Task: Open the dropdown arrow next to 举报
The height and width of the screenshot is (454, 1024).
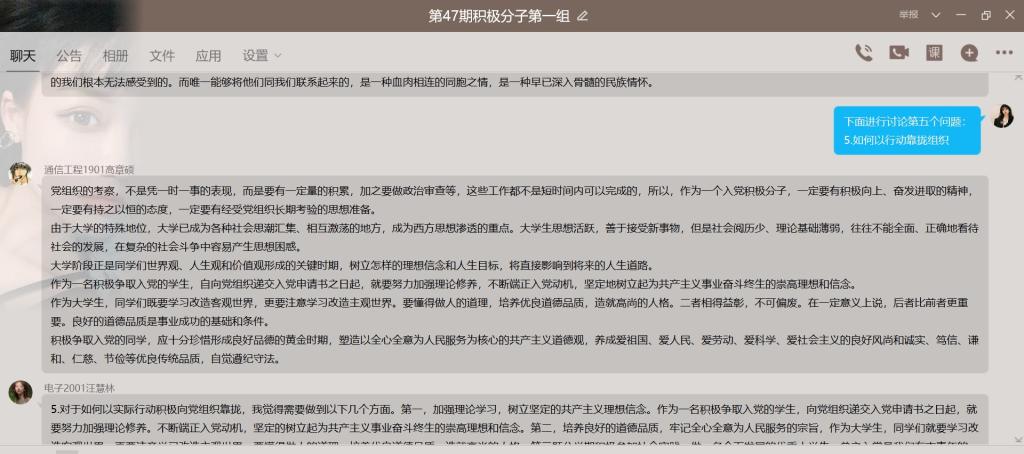Action: point(935,15)
